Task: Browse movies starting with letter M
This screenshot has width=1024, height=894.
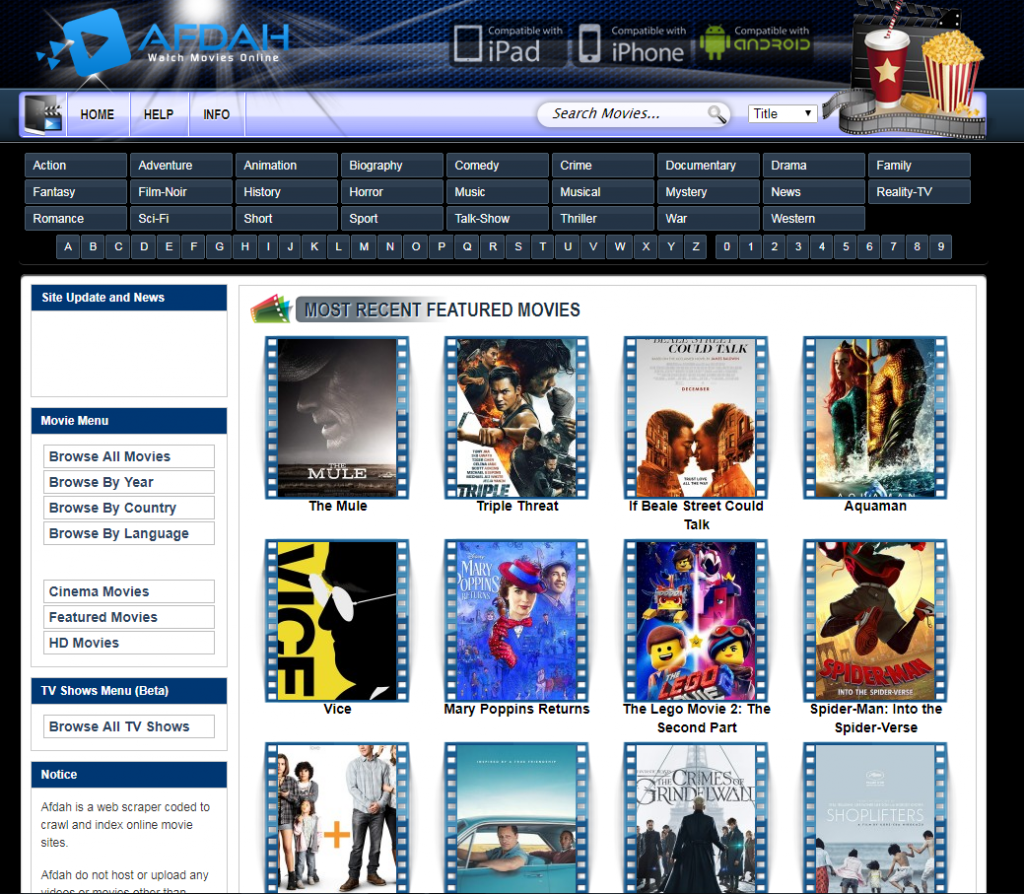Action: tap(364, 247)
